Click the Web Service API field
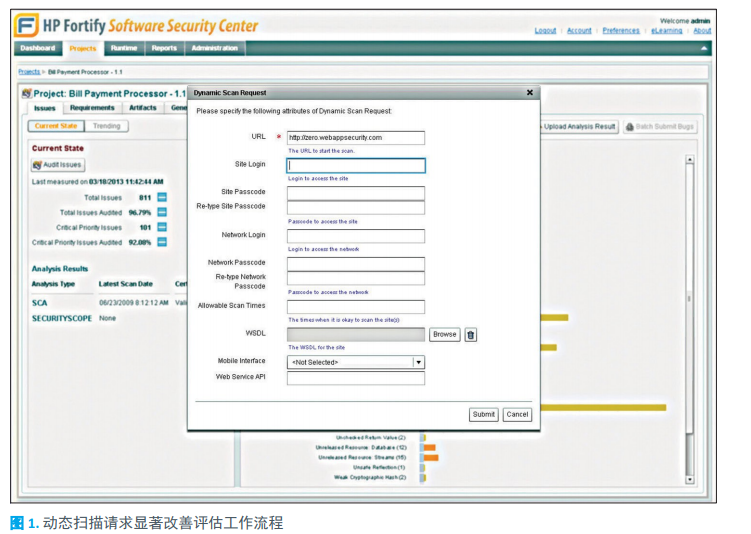 tap(355, 378)
